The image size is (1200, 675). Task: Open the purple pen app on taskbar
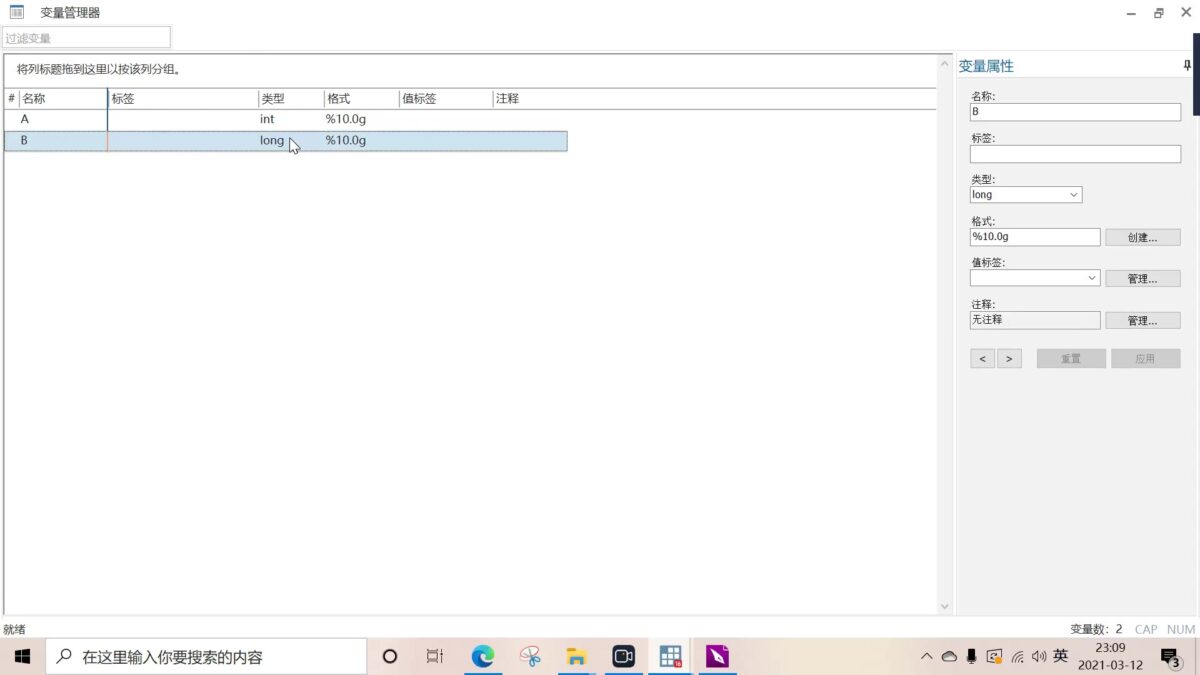[717, 656]
